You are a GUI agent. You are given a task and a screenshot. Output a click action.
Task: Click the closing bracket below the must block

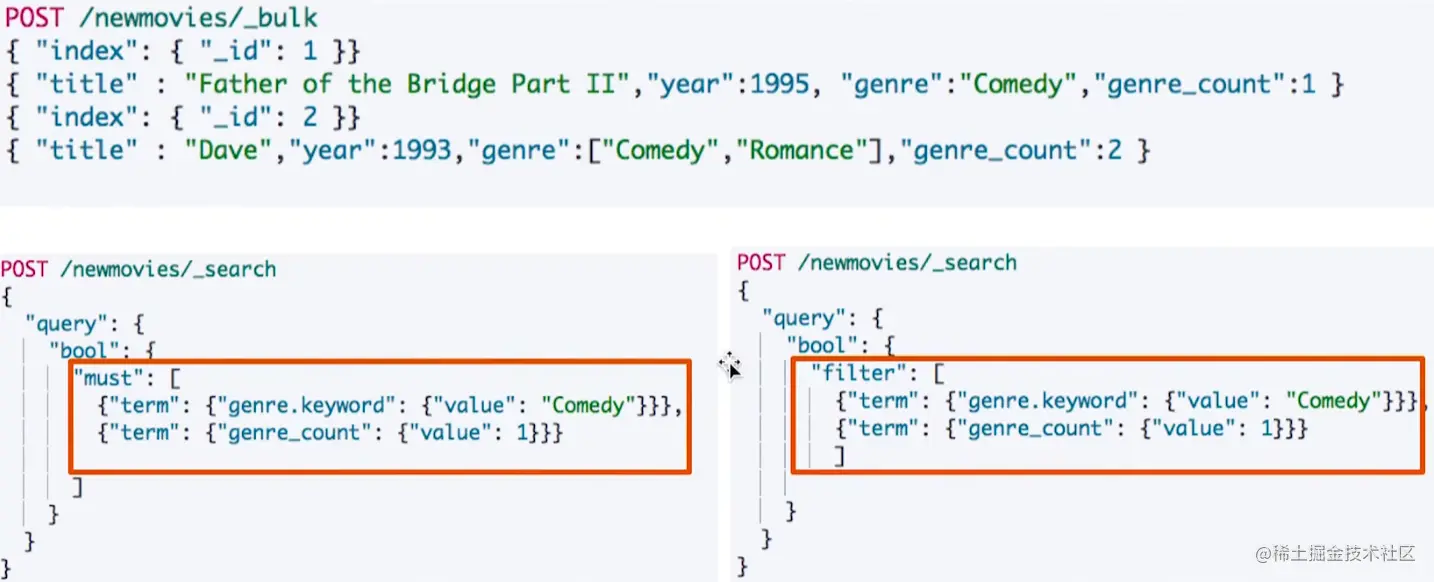coord(78,488)
